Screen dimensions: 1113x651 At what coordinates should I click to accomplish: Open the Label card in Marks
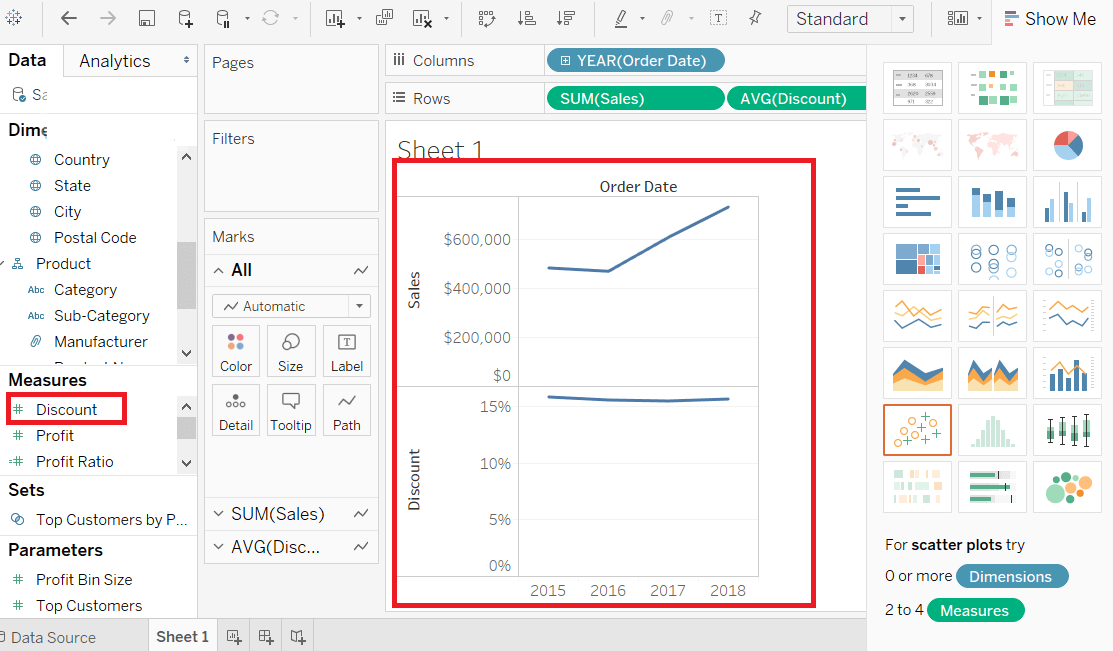click(346, 352)
